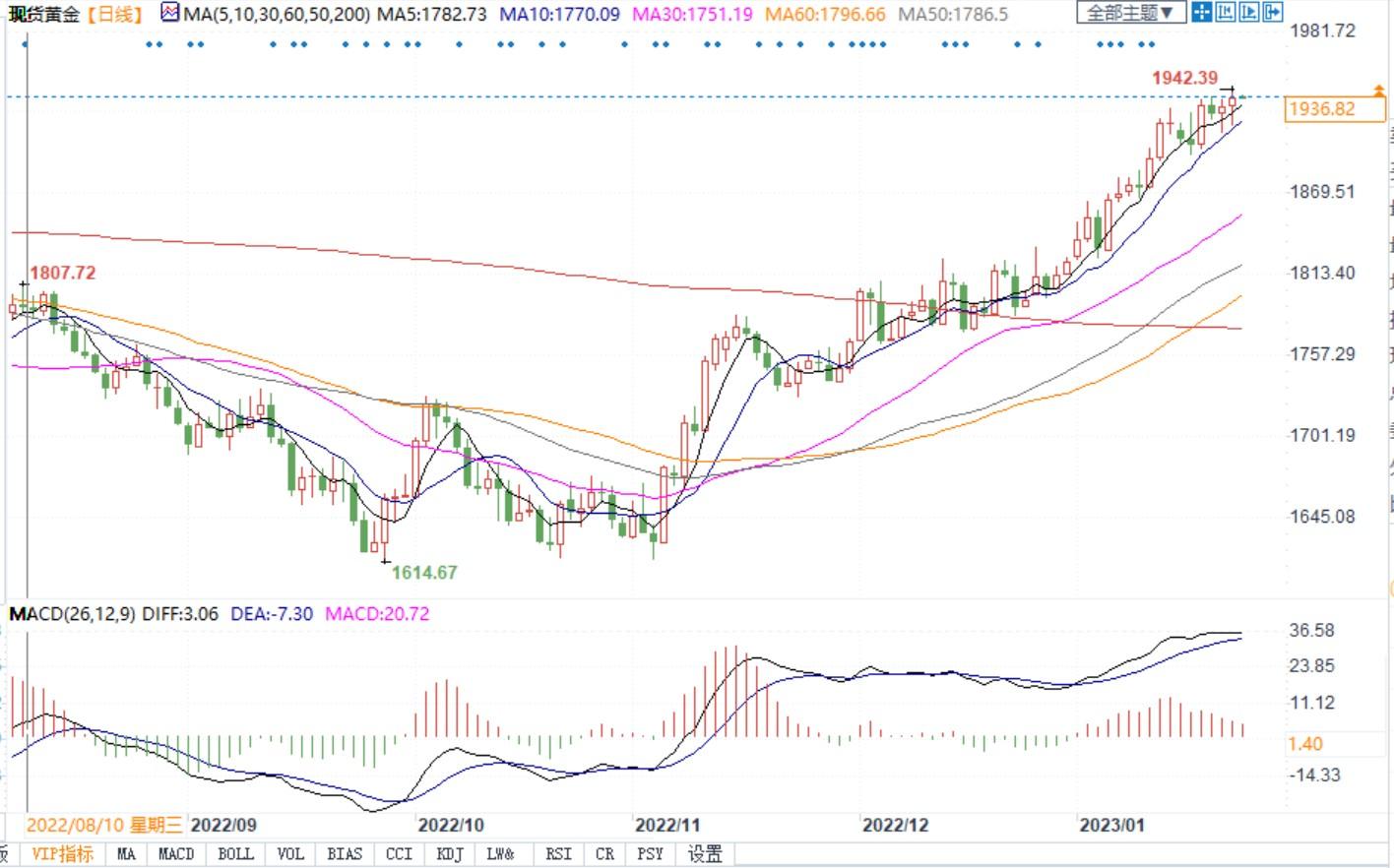Switch to the KDJ indicator tab
This screenshot has width=1394, height=868.
click(449, 854)
